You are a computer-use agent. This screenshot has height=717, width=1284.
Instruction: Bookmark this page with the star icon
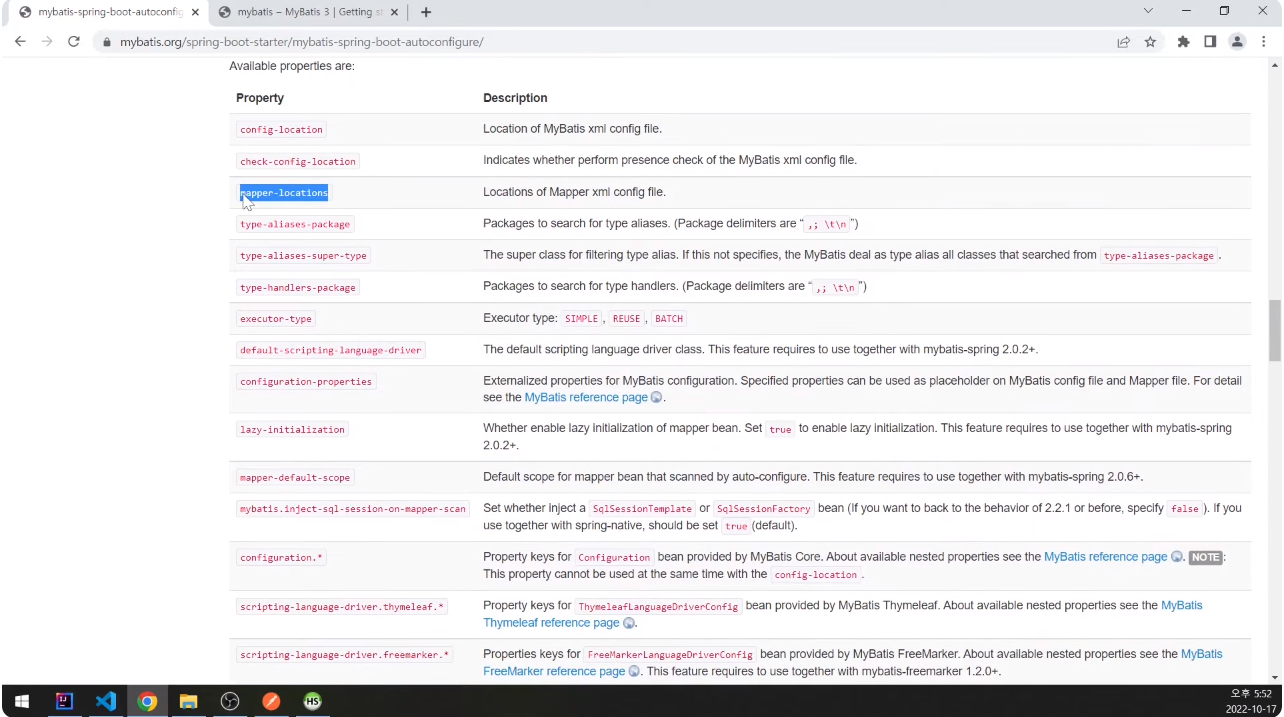(x=1150, y=42)
